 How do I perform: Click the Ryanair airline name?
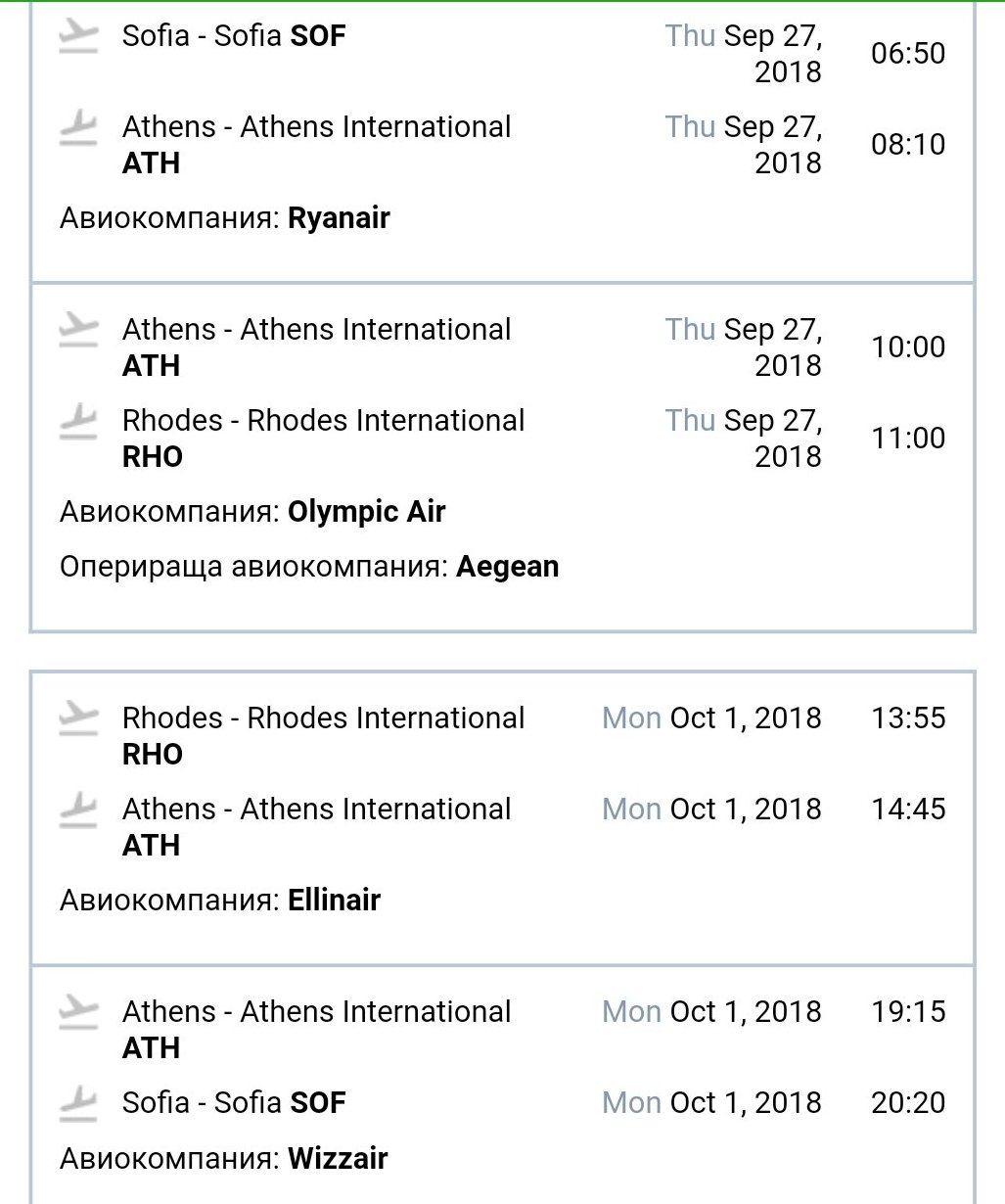339,218
